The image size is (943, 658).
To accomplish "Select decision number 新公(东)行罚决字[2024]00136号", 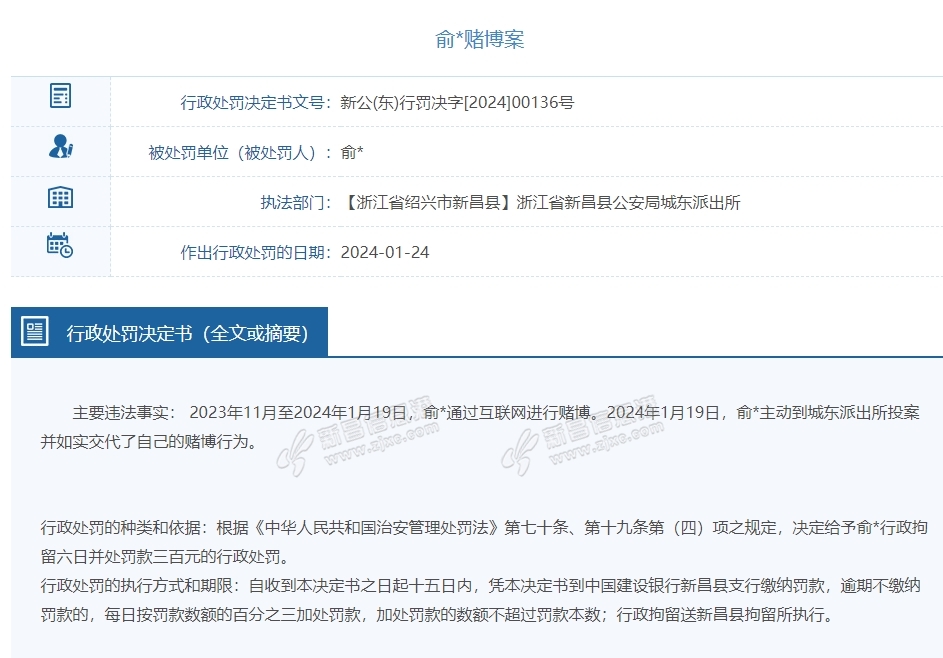I will 457,102.
